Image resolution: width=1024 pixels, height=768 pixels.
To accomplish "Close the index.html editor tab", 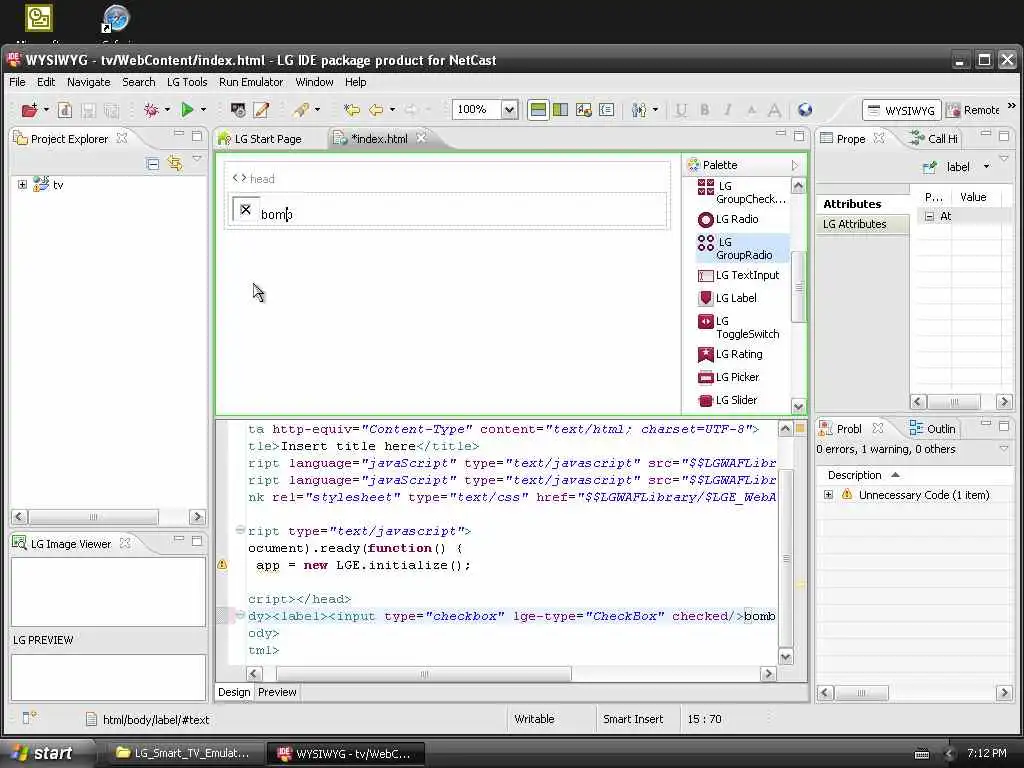I will click(421, 138).
